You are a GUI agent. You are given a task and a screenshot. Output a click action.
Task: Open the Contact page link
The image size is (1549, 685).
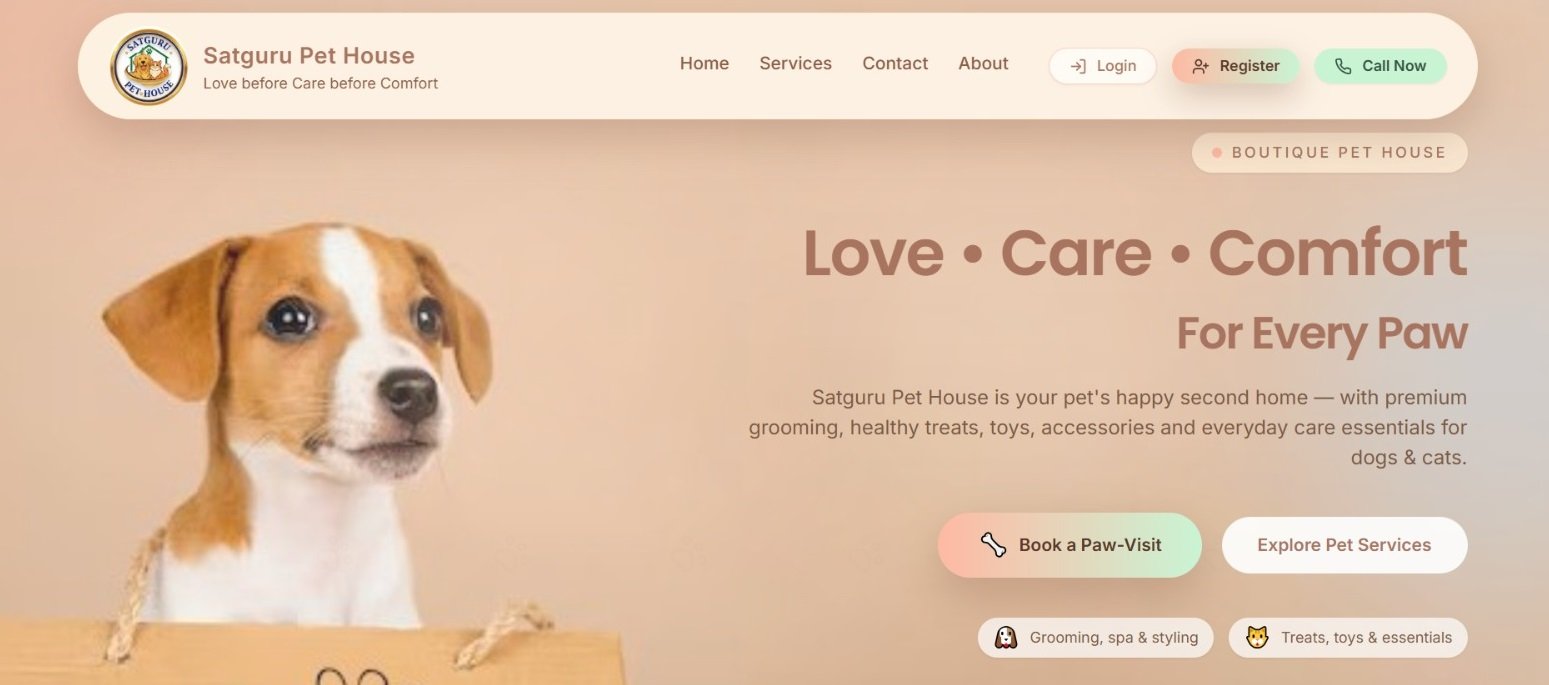pyautogui.click(x=895, y=63)
